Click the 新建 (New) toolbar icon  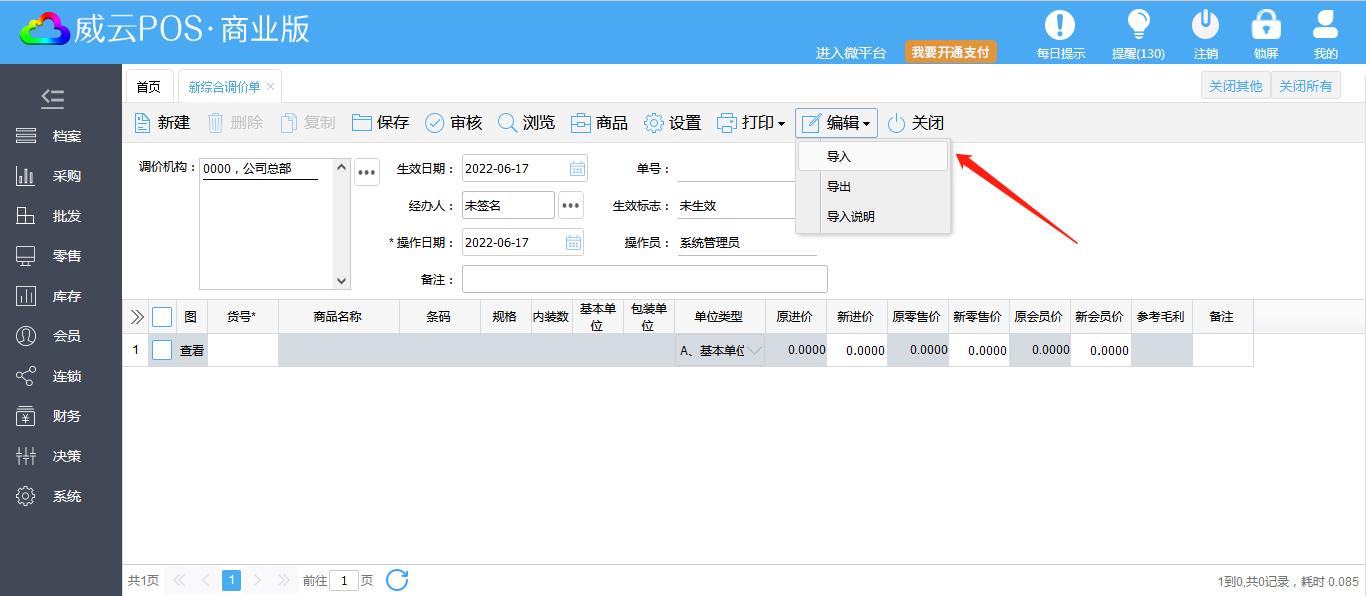coord(143,123)
